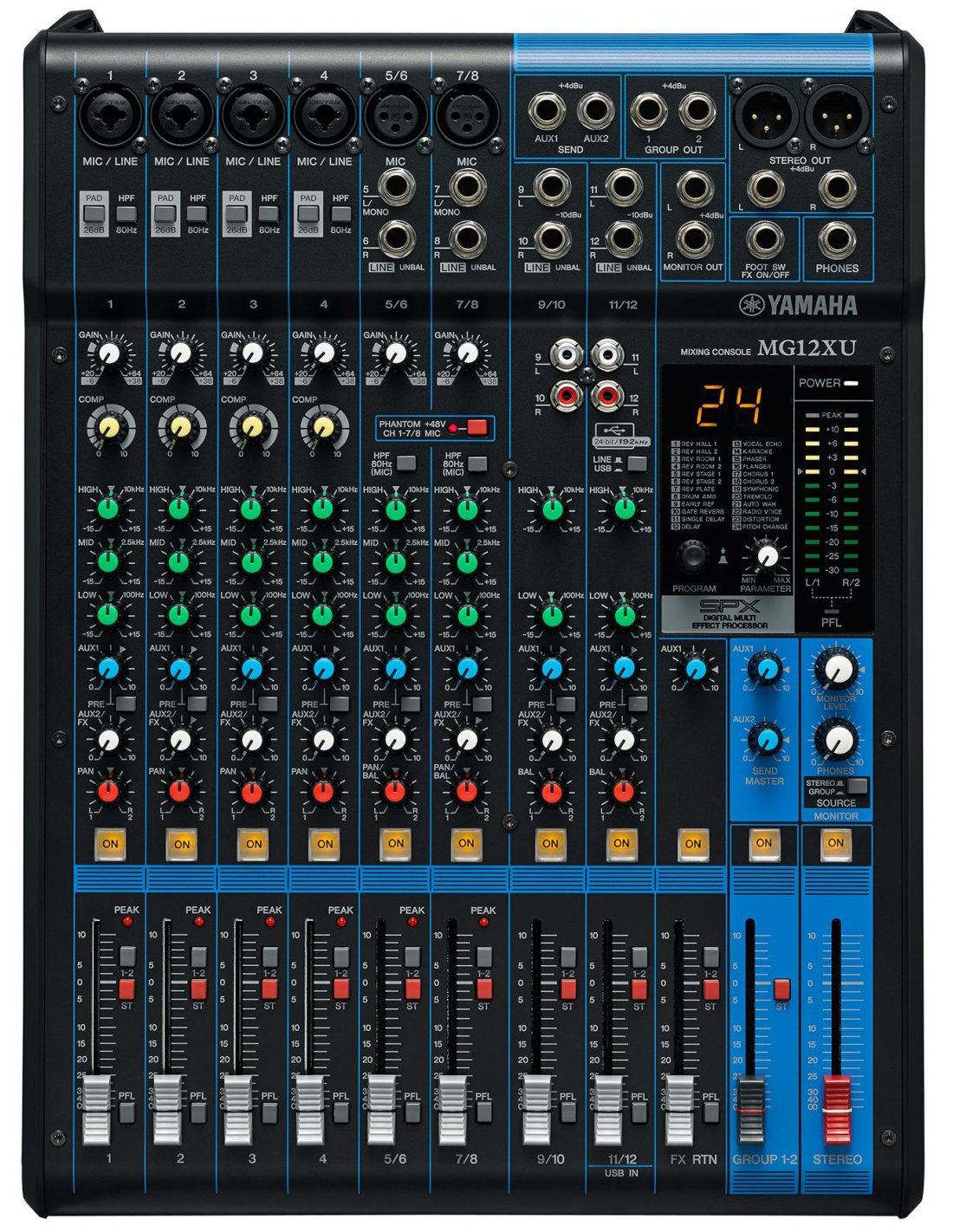Screen dimensions: 953x1232
Task: Click the Yamaha logo
Action: coord(797,305)
